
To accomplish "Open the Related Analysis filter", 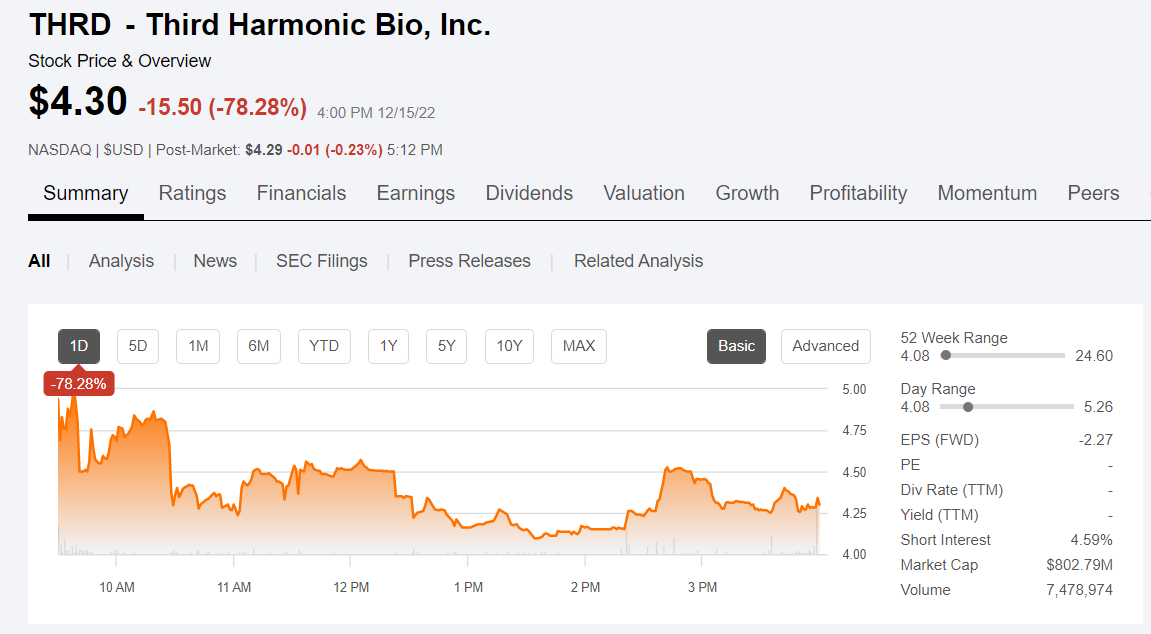I will 638,261.
